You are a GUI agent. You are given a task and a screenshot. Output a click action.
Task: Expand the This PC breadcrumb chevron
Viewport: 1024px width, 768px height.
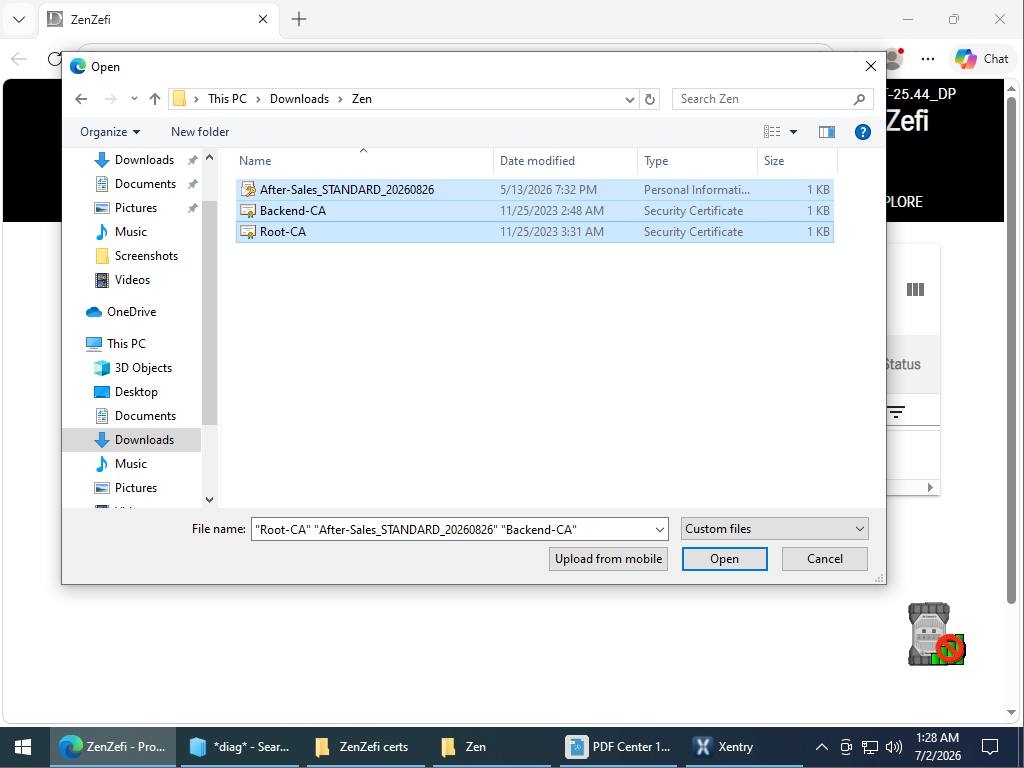coord(258,99)
